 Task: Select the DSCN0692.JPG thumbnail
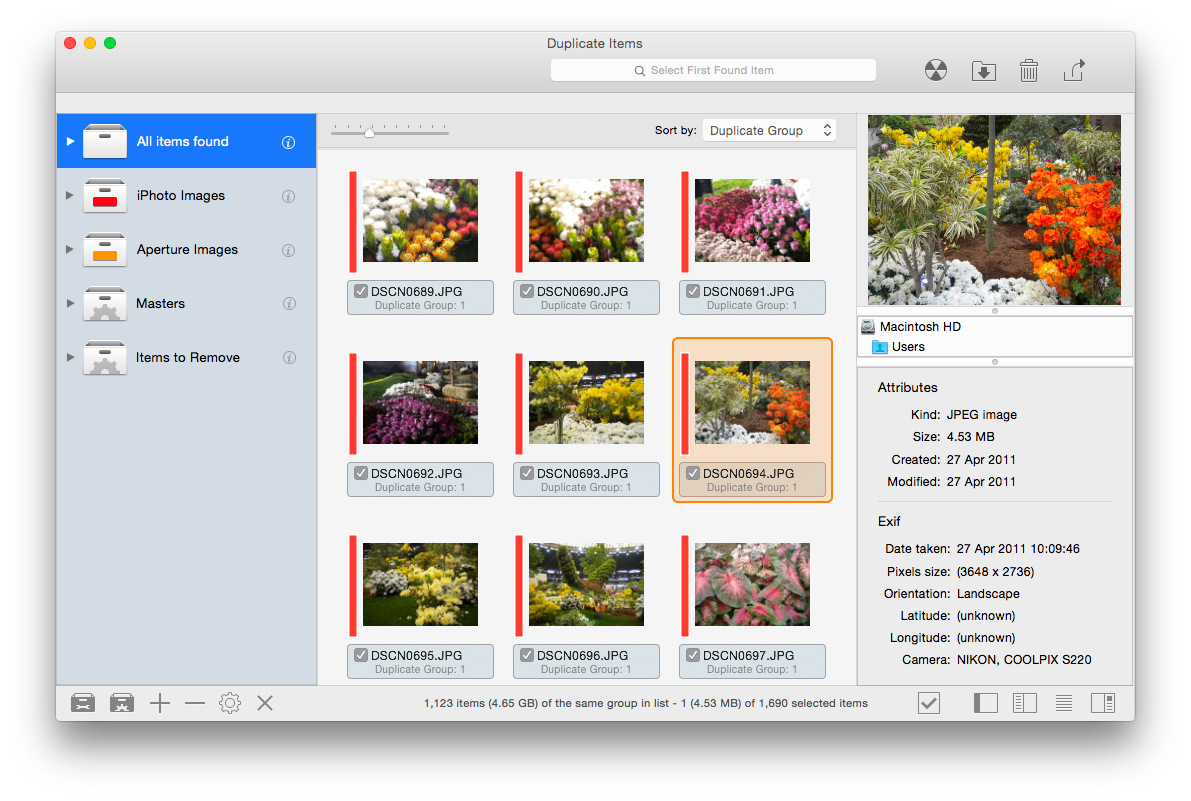coord(420,402)
